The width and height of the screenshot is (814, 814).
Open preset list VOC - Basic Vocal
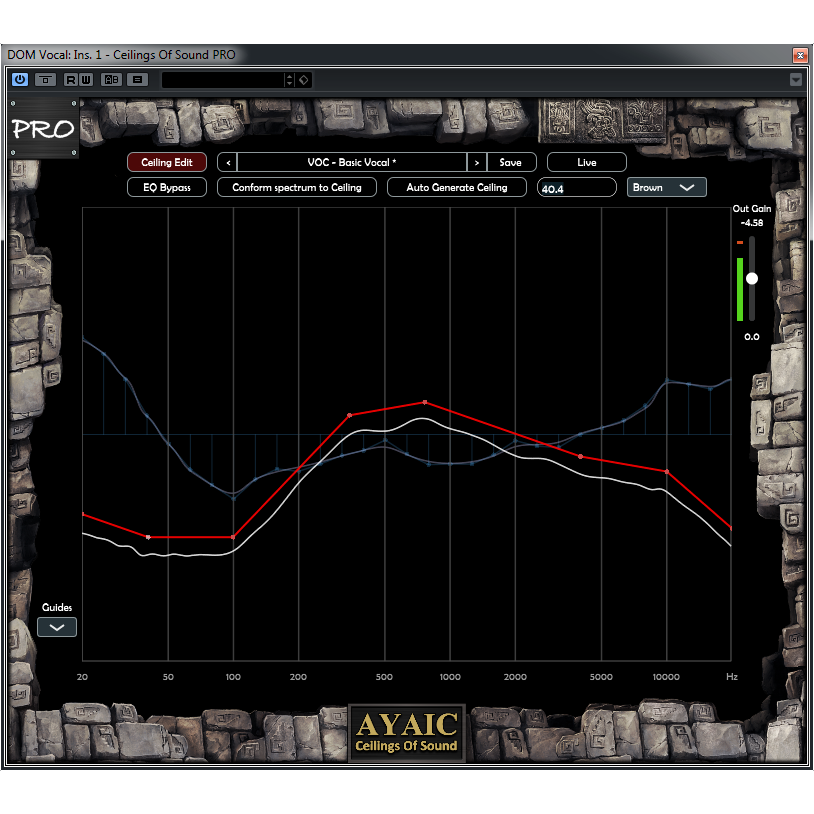click(x=352, y=162)
